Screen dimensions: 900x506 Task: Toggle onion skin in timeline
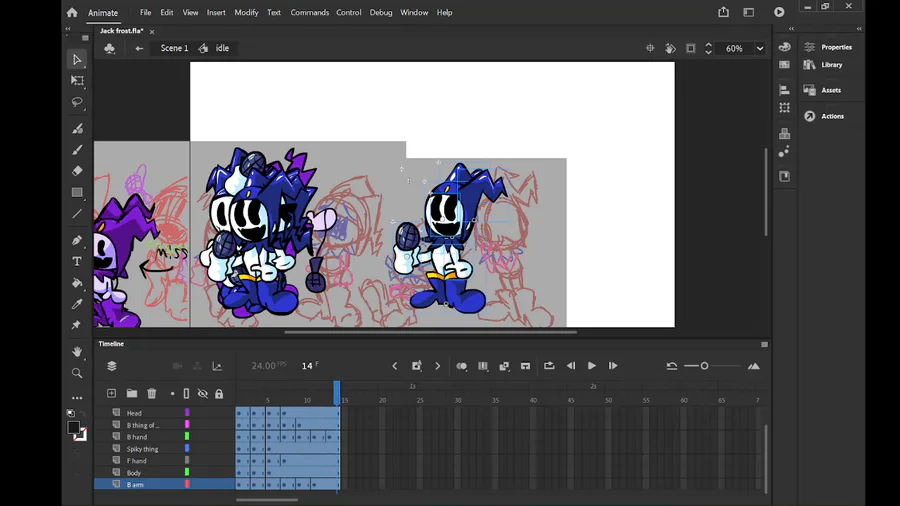[461, 366]
